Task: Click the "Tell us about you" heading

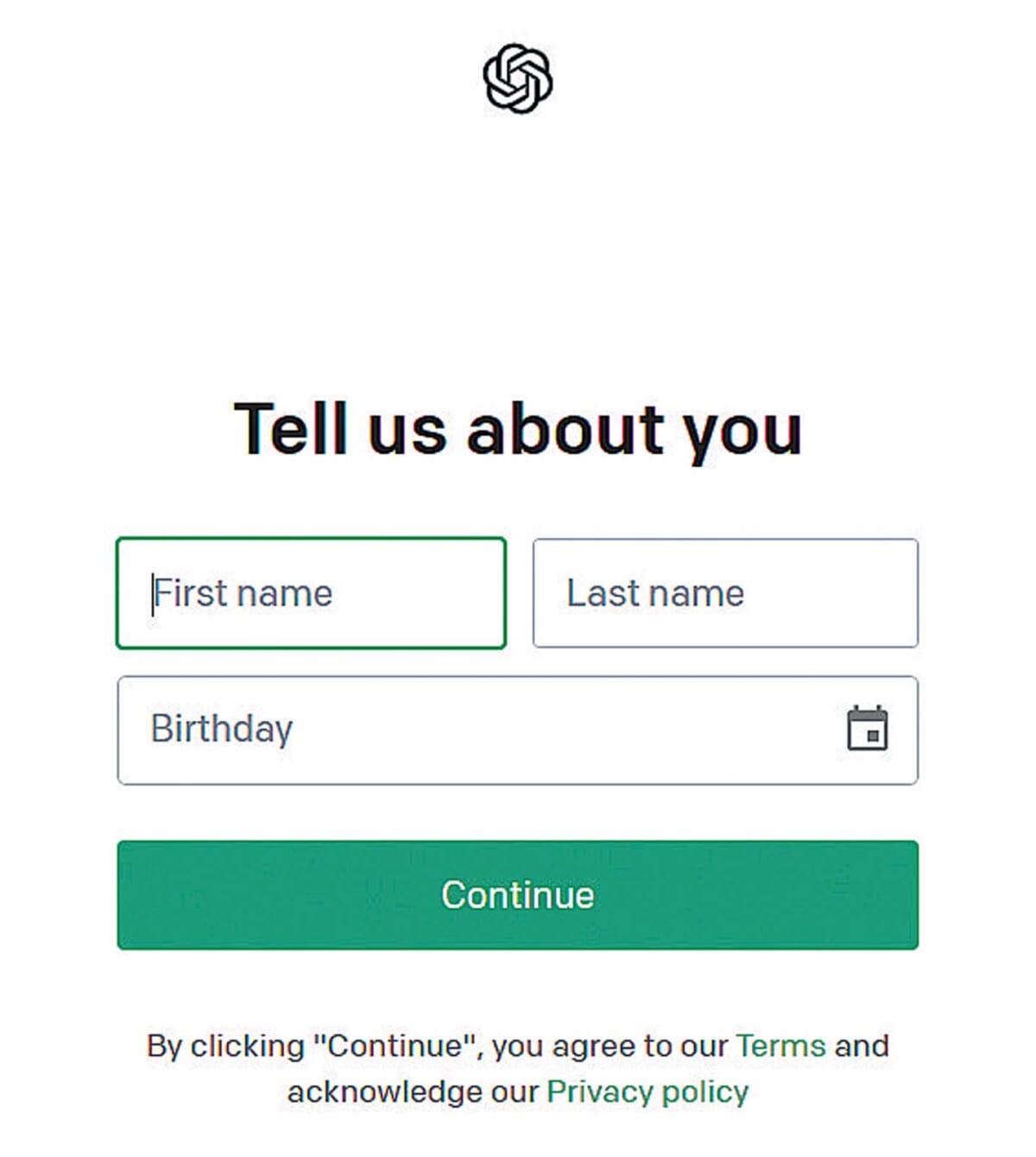Action: [518, 429]
